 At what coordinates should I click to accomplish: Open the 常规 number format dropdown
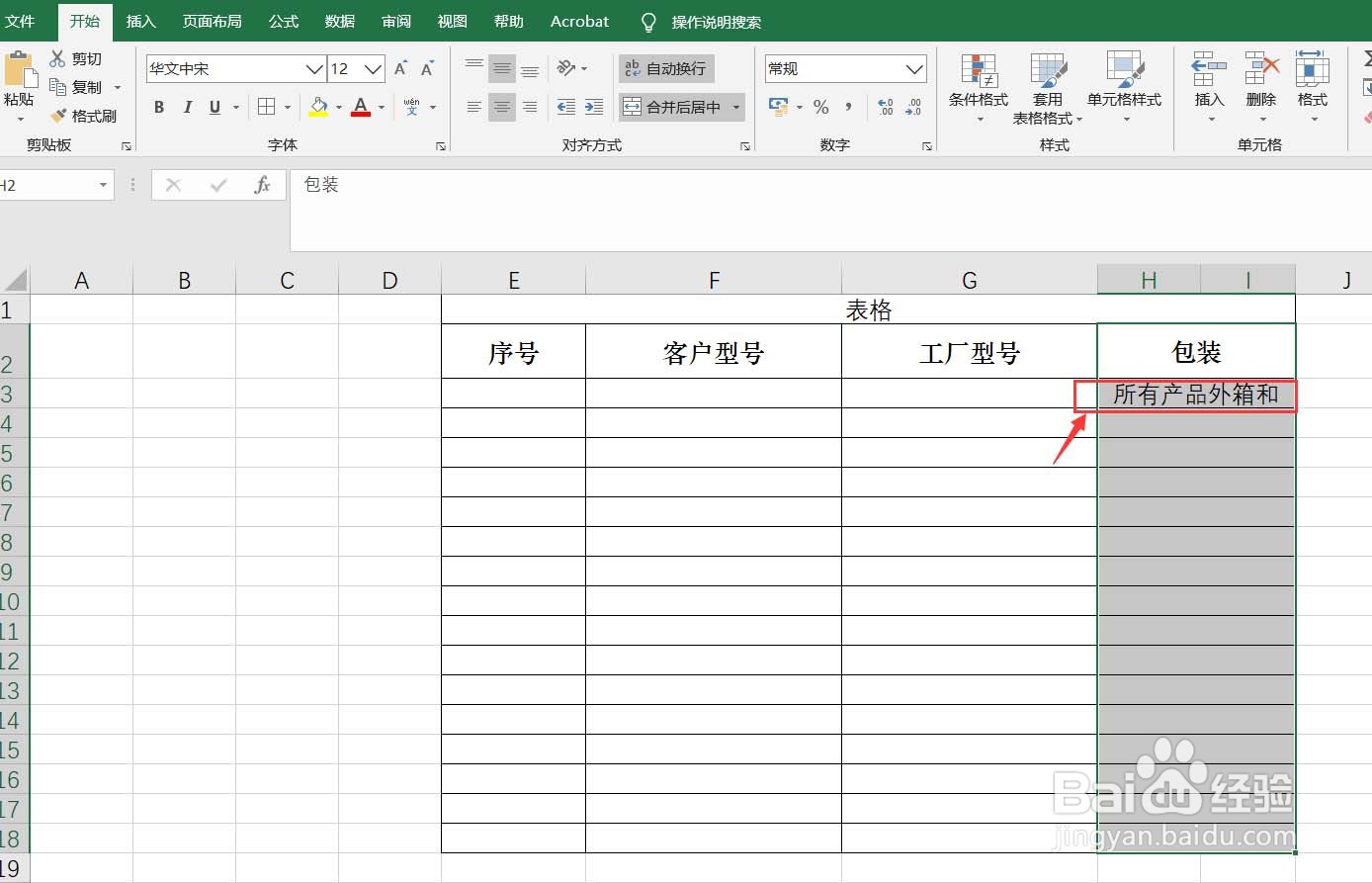coord(914,68)
